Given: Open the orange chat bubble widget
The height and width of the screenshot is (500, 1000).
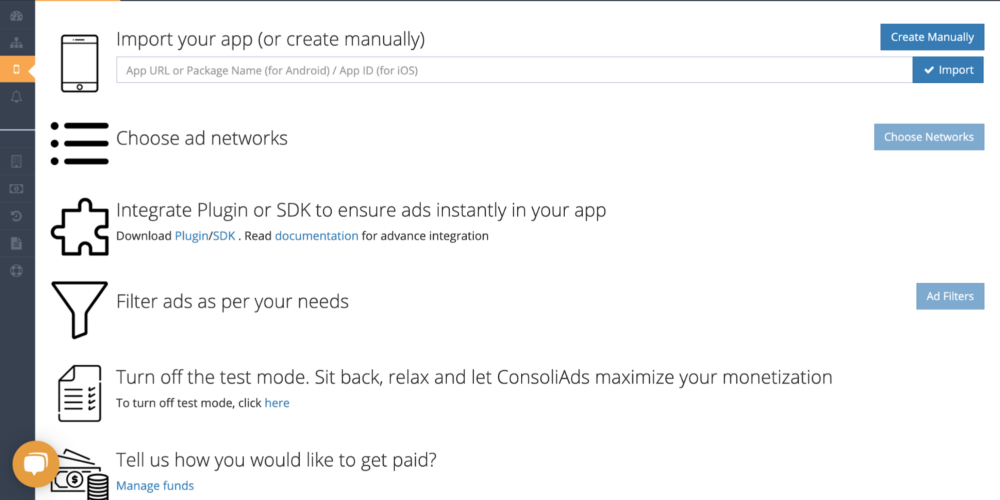Looking at the screenshot, I should pyautogui.click(x=36, y=464).
